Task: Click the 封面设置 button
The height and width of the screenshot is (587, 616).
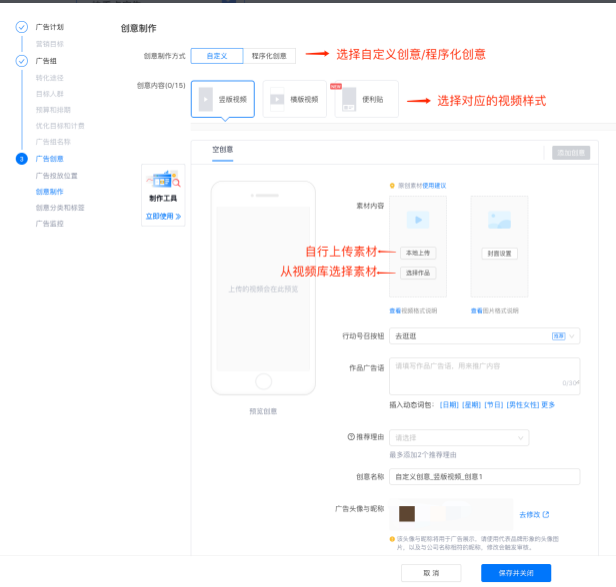Action: (x=499, y=253)
